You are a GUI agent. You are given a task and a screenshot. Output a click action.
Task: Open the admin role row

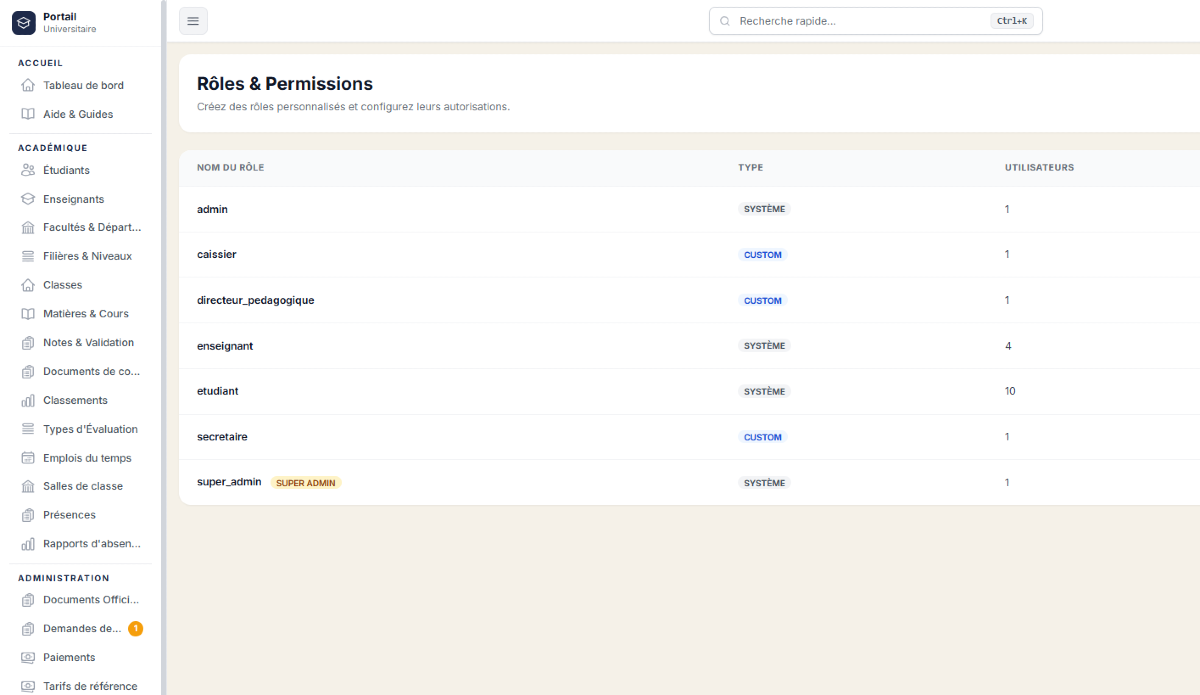(x=689, y=209)
